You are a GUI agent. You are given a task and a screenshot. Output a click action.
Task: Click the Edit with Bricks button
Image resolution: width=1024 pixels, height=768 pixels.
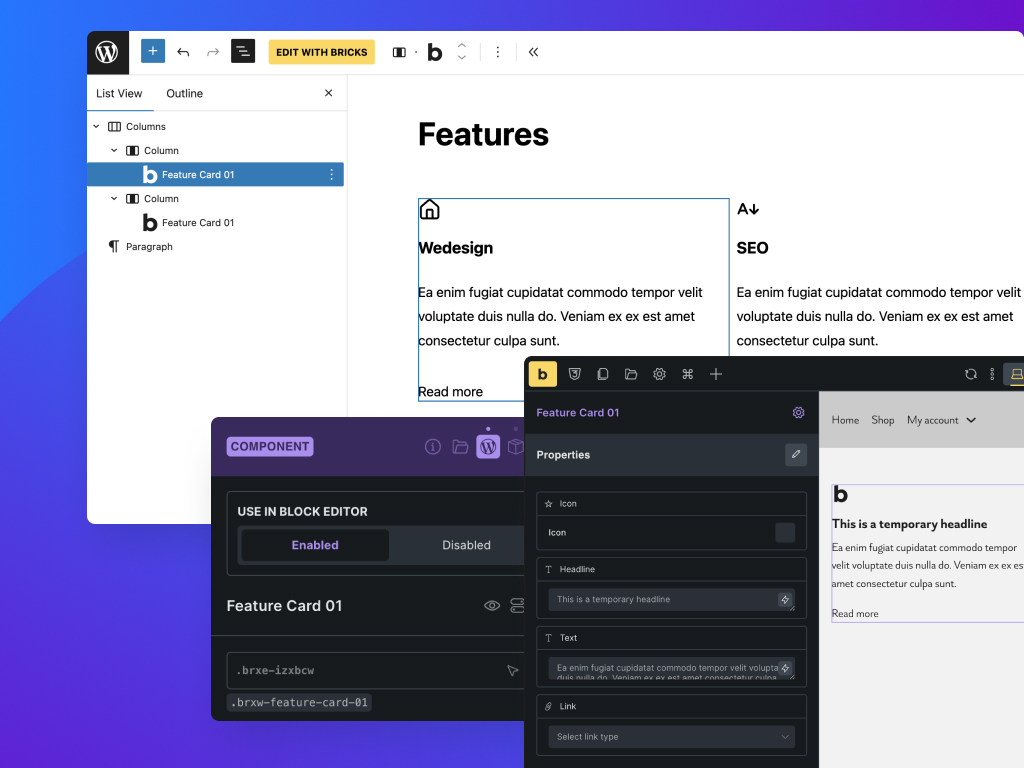(321, 52)
